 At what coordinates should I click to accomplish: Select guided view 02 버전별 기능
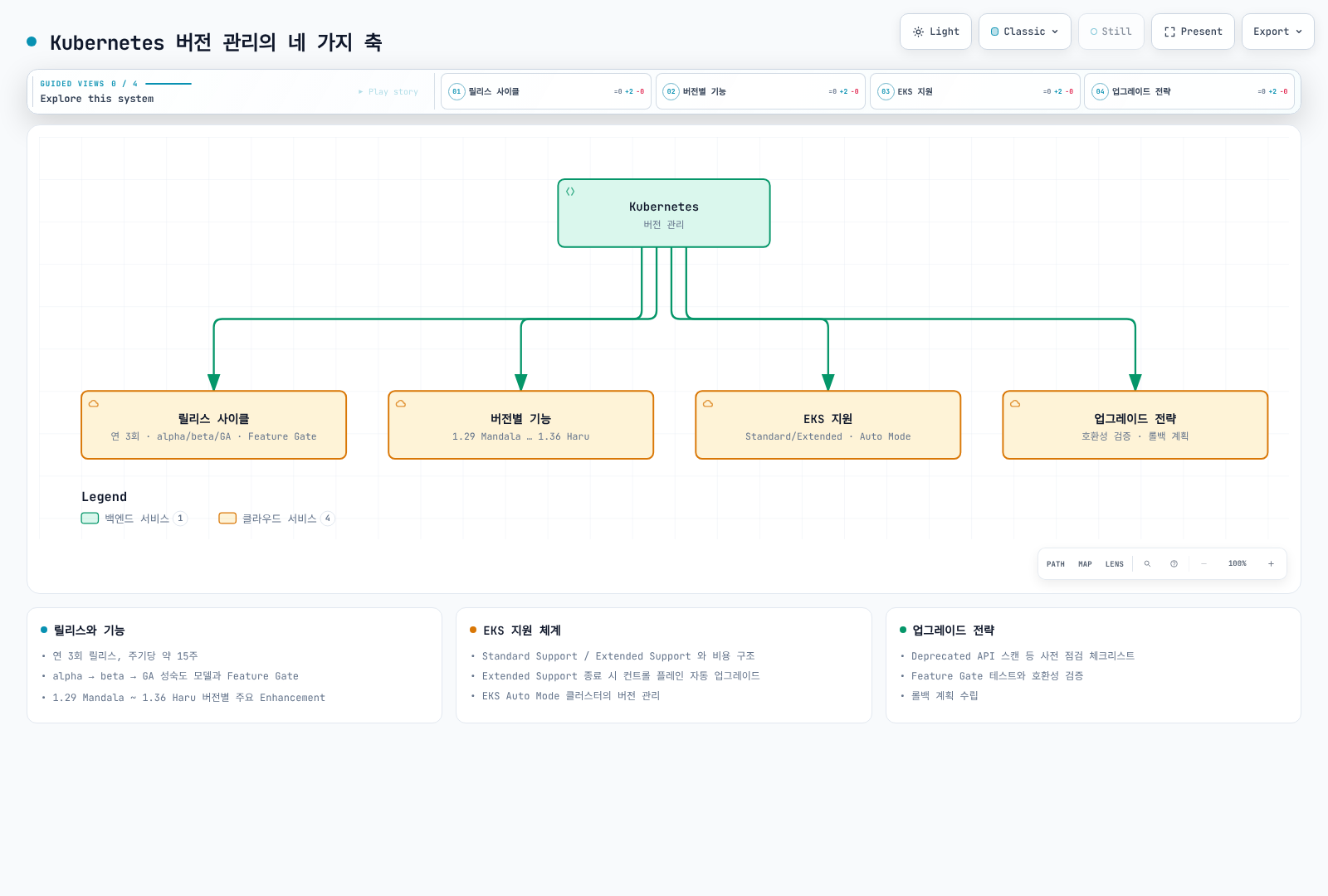click(x=760, y=91)
